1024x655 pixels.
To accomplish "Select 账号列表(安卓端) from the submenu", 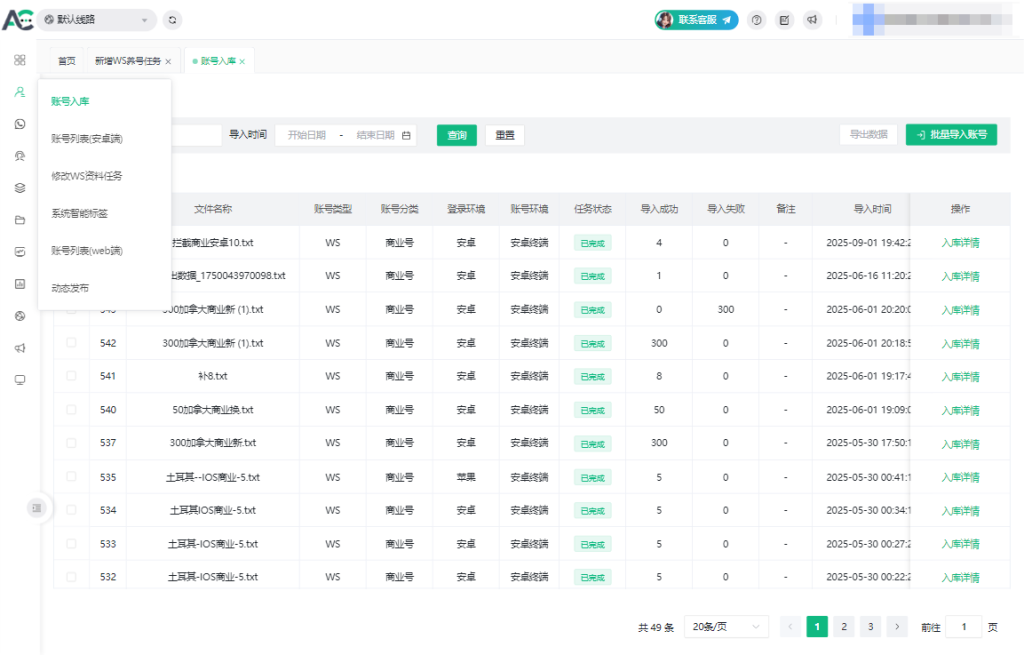I will (87, 138).
